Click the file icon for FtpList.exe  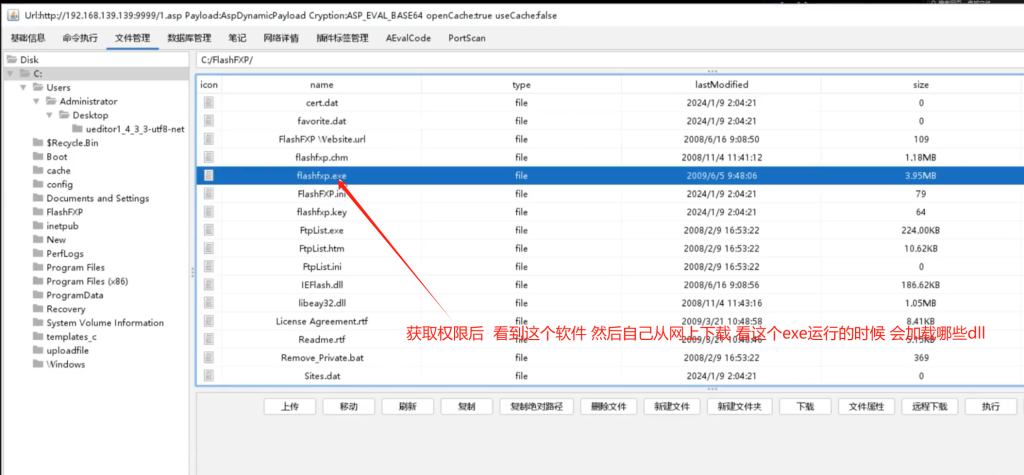pos(209,231)
